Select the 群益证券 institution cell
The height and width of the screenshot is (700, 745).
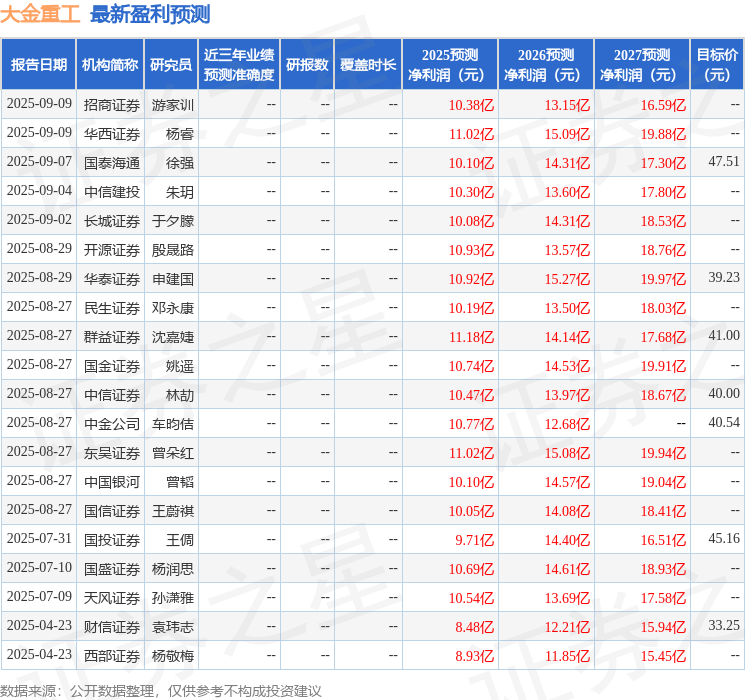coord(112,337)
